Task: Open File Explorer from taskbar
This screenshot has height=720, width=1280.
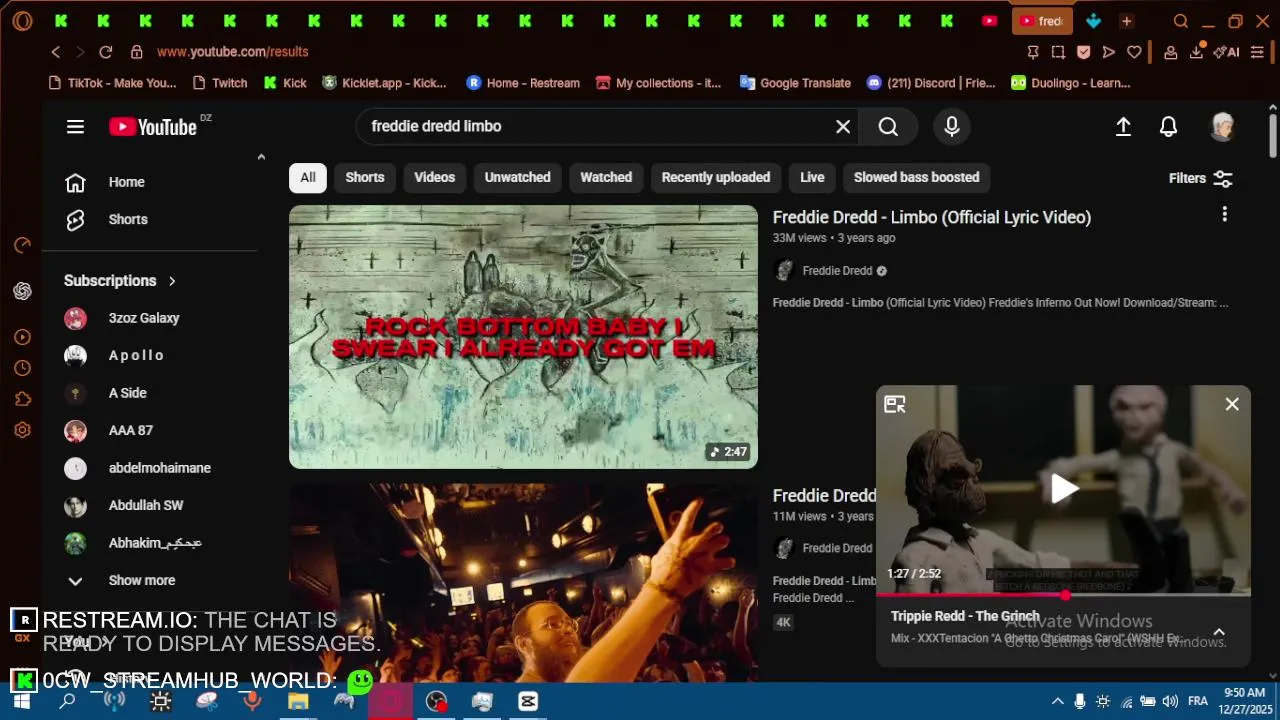Action: pyautogui.click(x=298, y=701)
